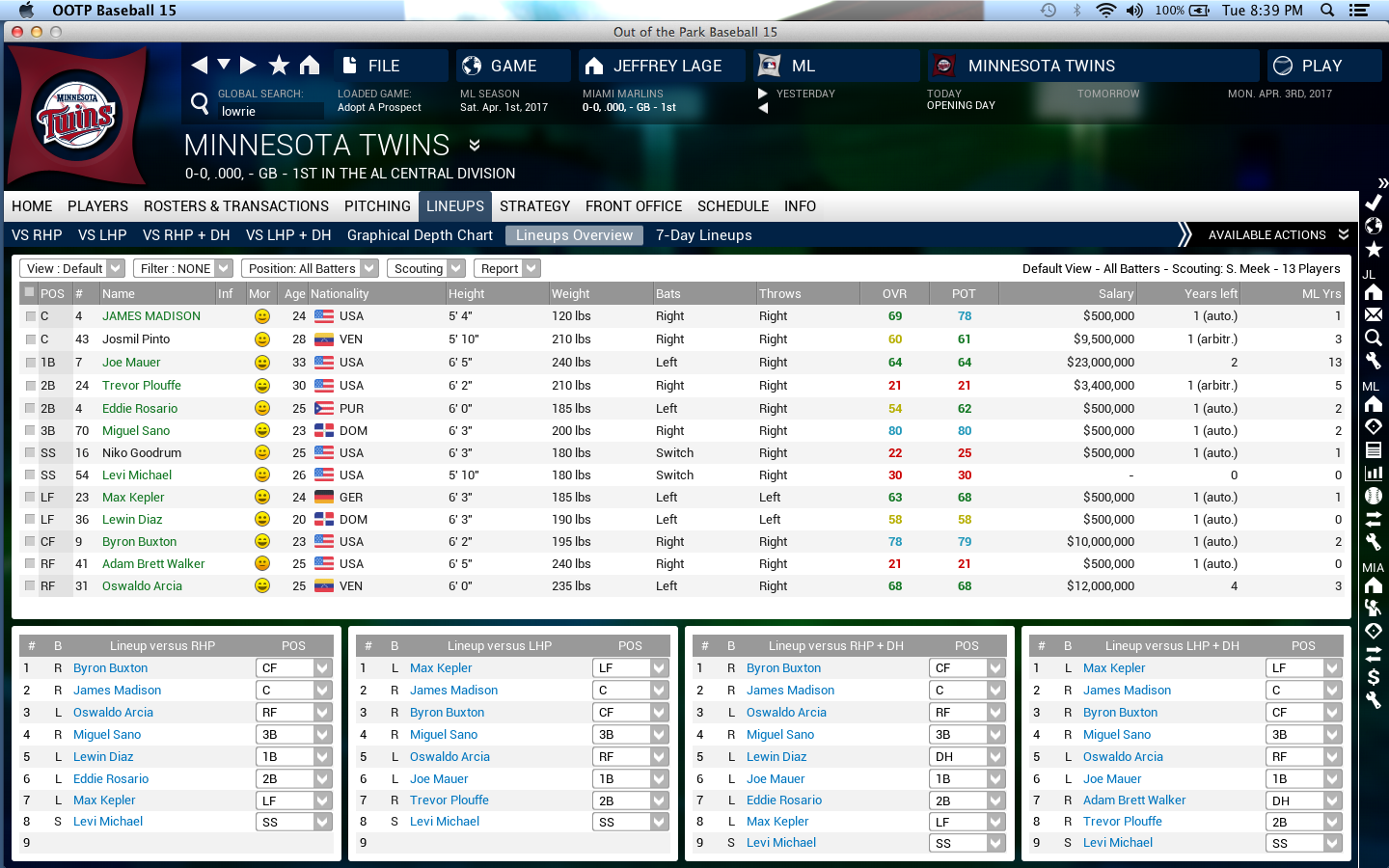Open the Position: All Batters dropdown
Viewport: 1389px width, 868px height.
pos(310,268)
